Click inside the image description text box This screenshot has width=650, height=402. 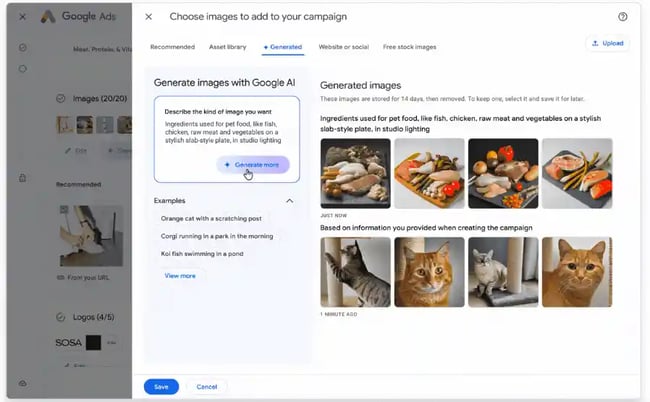pyautogui.click(x=226, y=125)
